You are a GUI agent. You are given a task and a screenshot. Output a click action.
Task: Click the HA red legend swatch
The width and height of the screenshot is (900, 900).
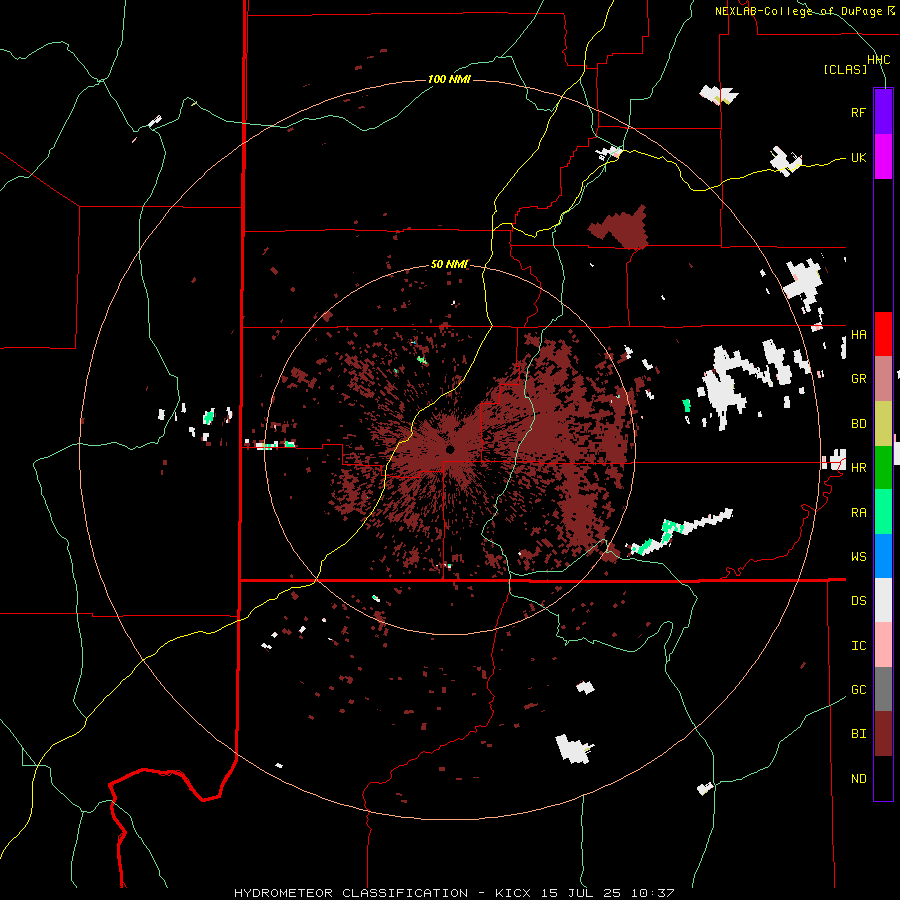883,334
